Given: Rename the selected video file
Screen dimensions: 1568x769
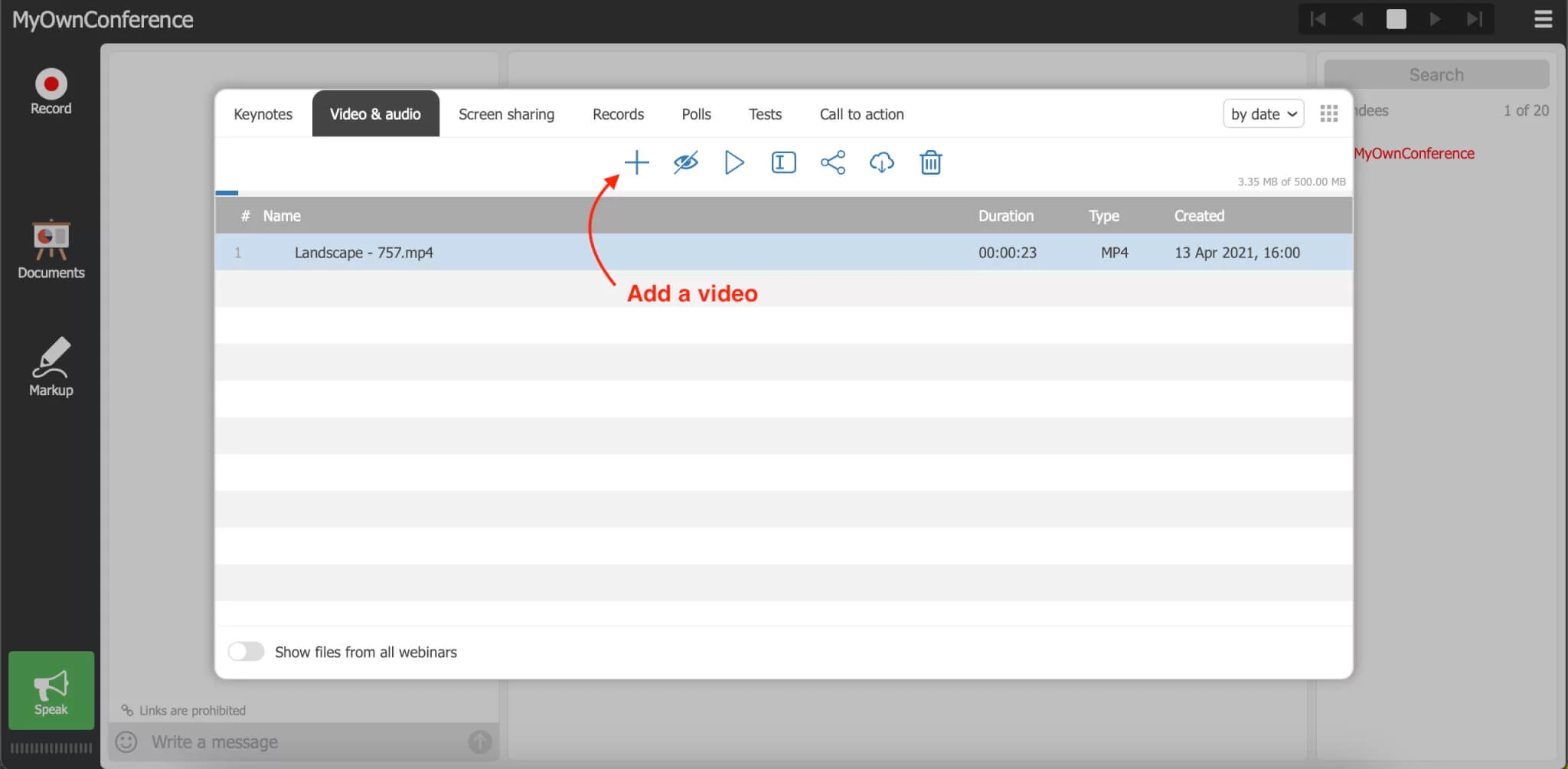Looking at the screenshot, I should click(x=783, y=162).
